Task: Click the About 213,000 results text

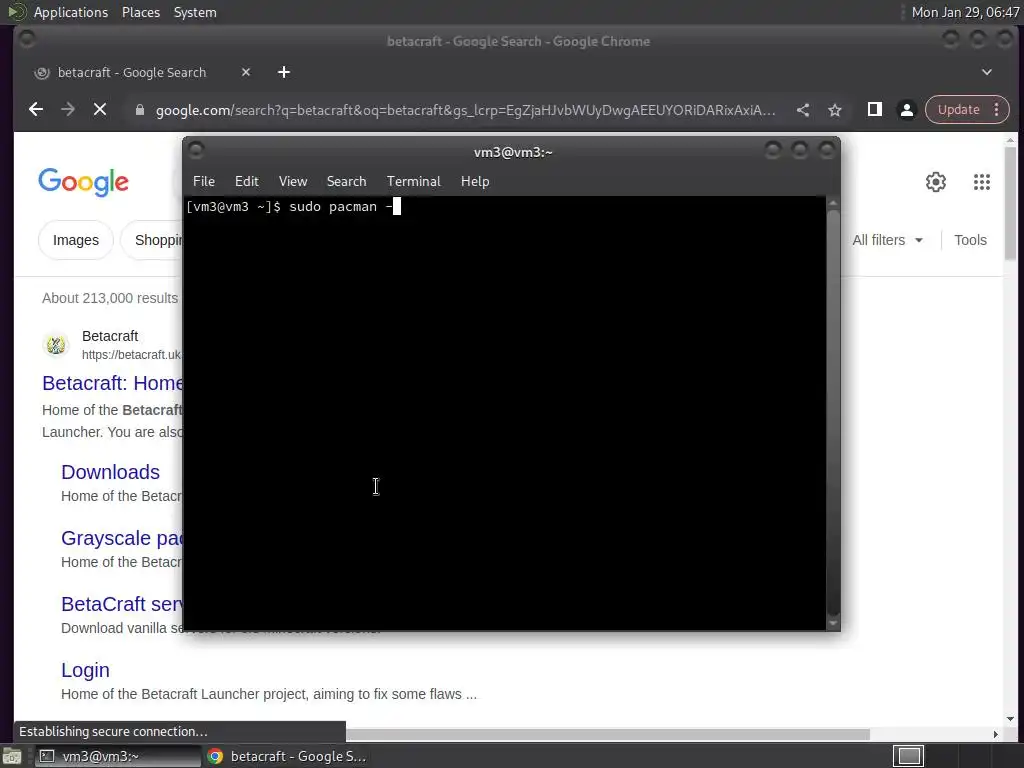Action: (110, 298)
